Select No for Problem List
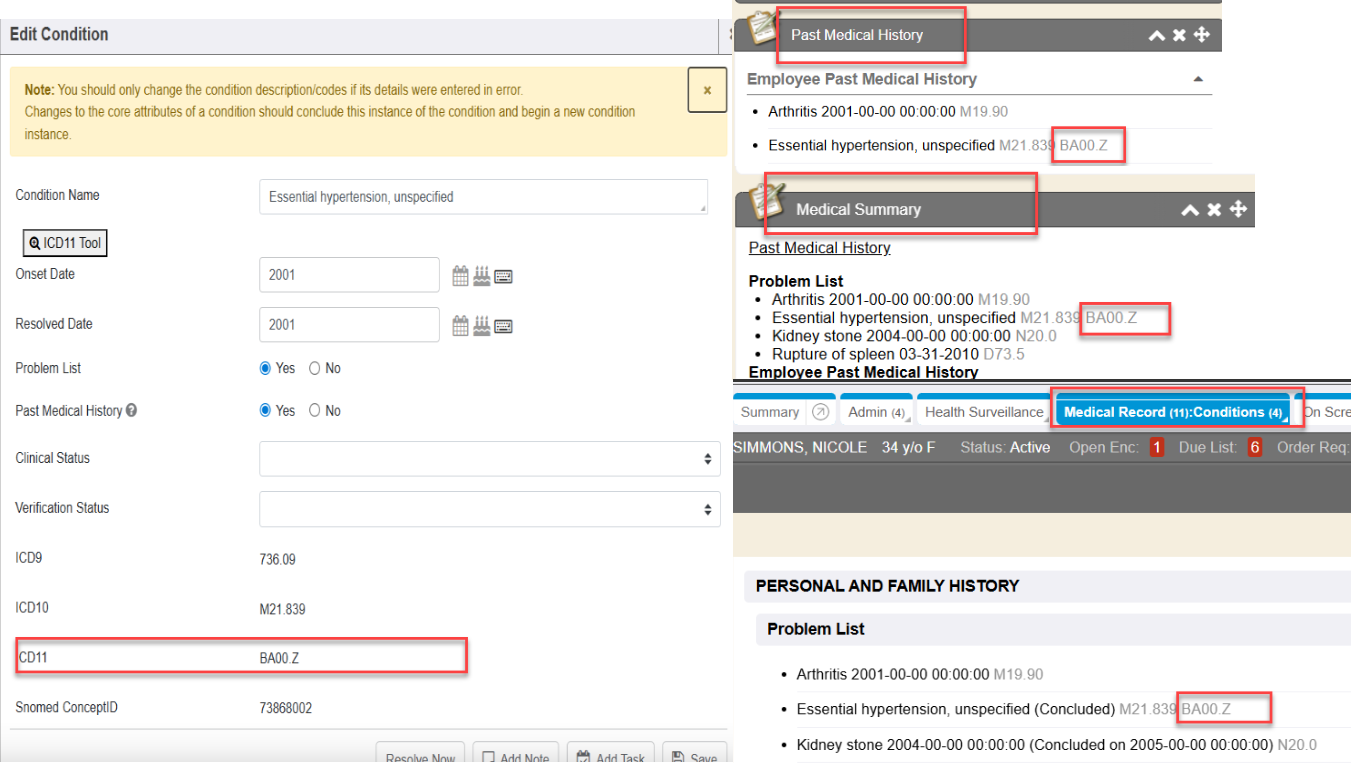 315,369
